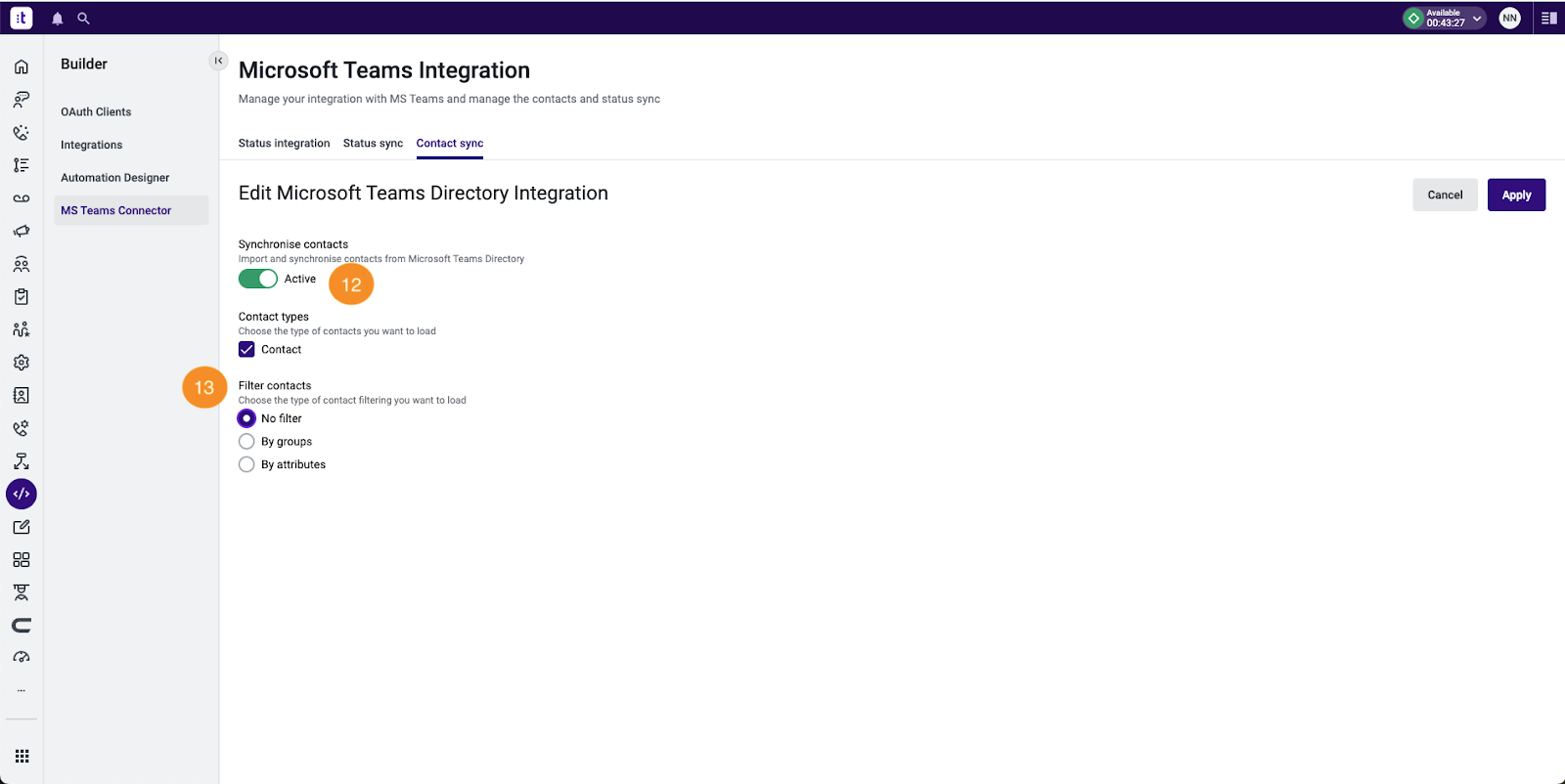Open the clipboard checkmark icon
1565x784 pixels.
point(22,296)
